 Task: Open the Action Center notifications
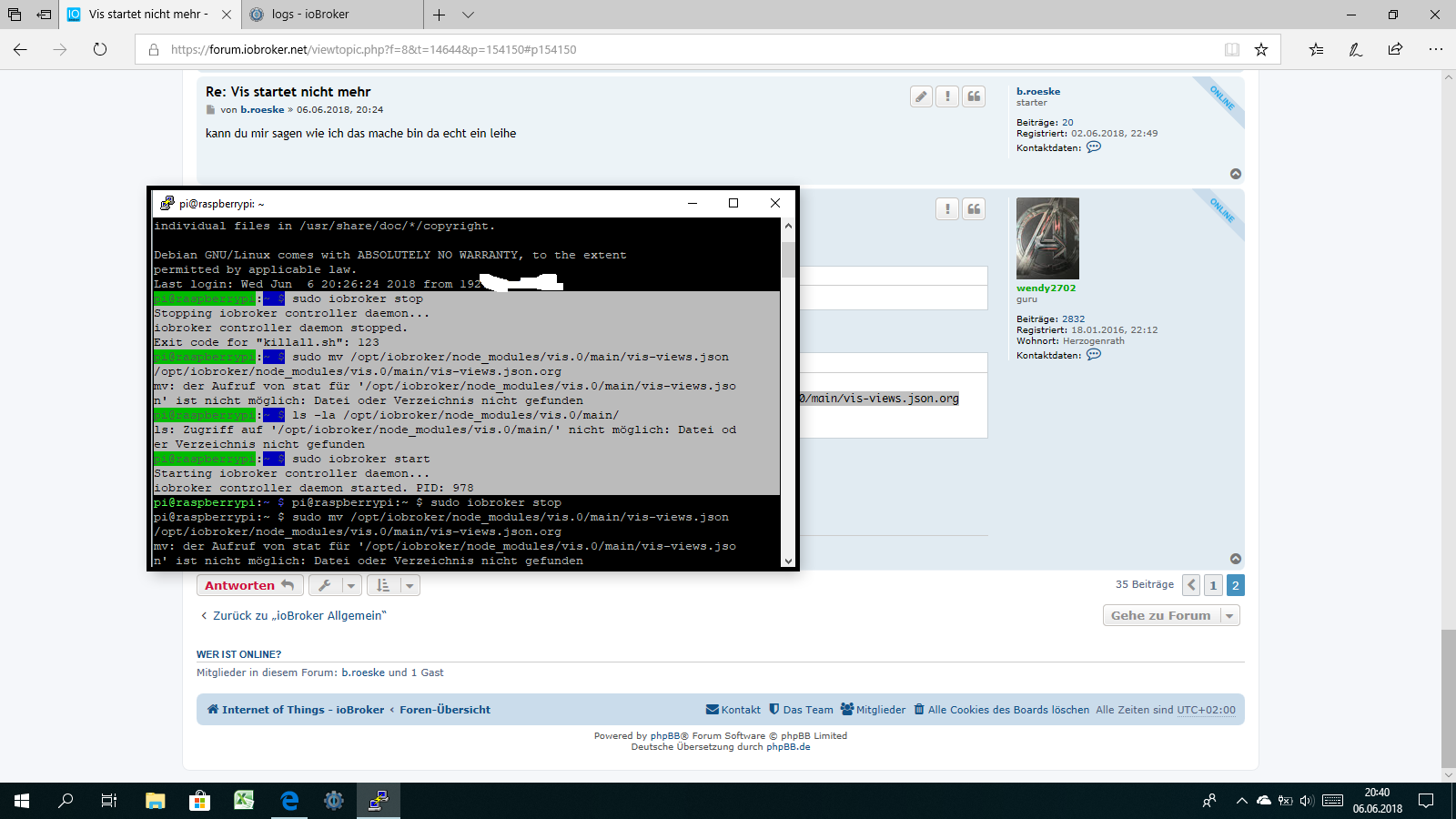(1426, 801)
